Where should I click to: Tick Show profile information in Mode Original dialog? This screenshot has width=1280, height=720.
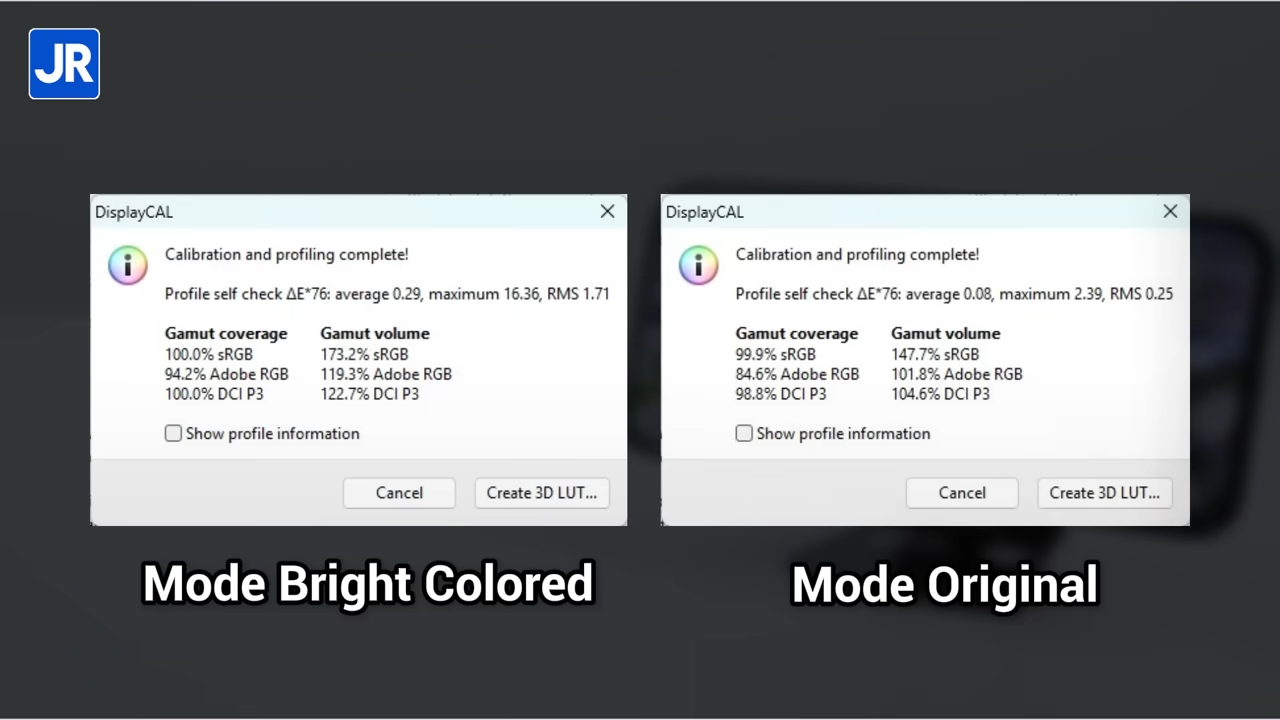744,433
